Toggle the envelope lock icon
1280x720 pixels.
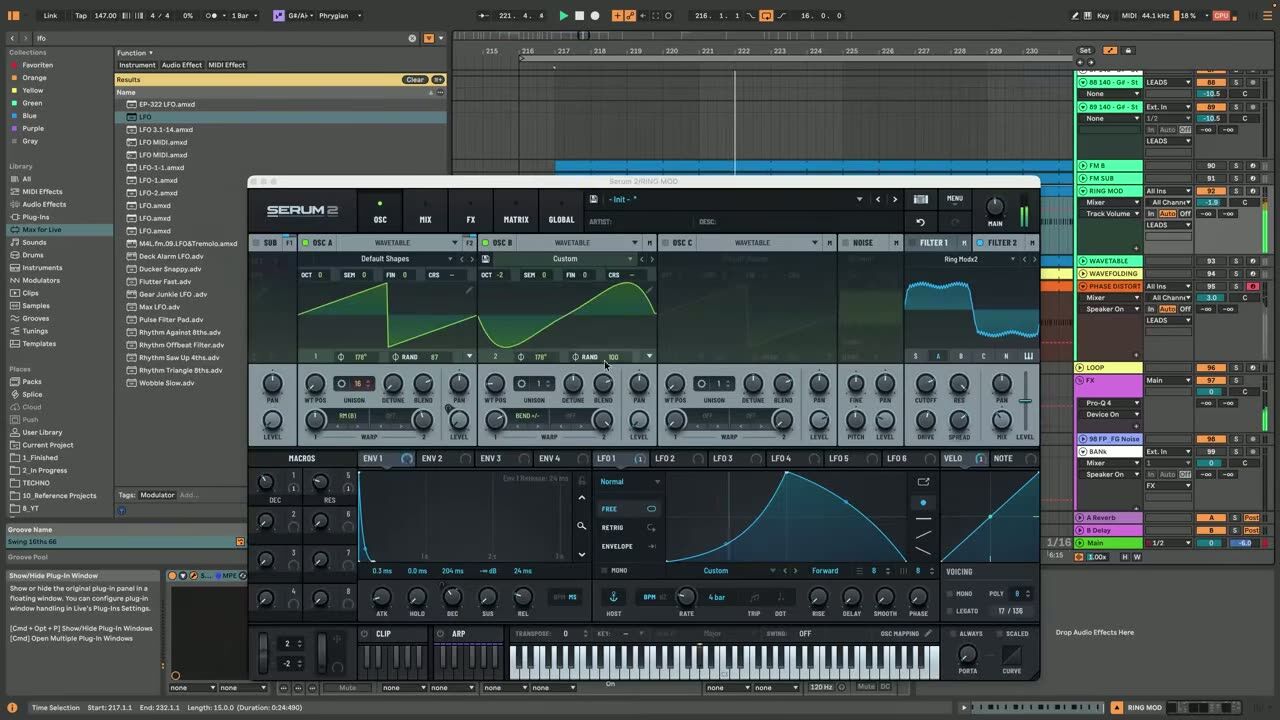(x=582, y=481)
